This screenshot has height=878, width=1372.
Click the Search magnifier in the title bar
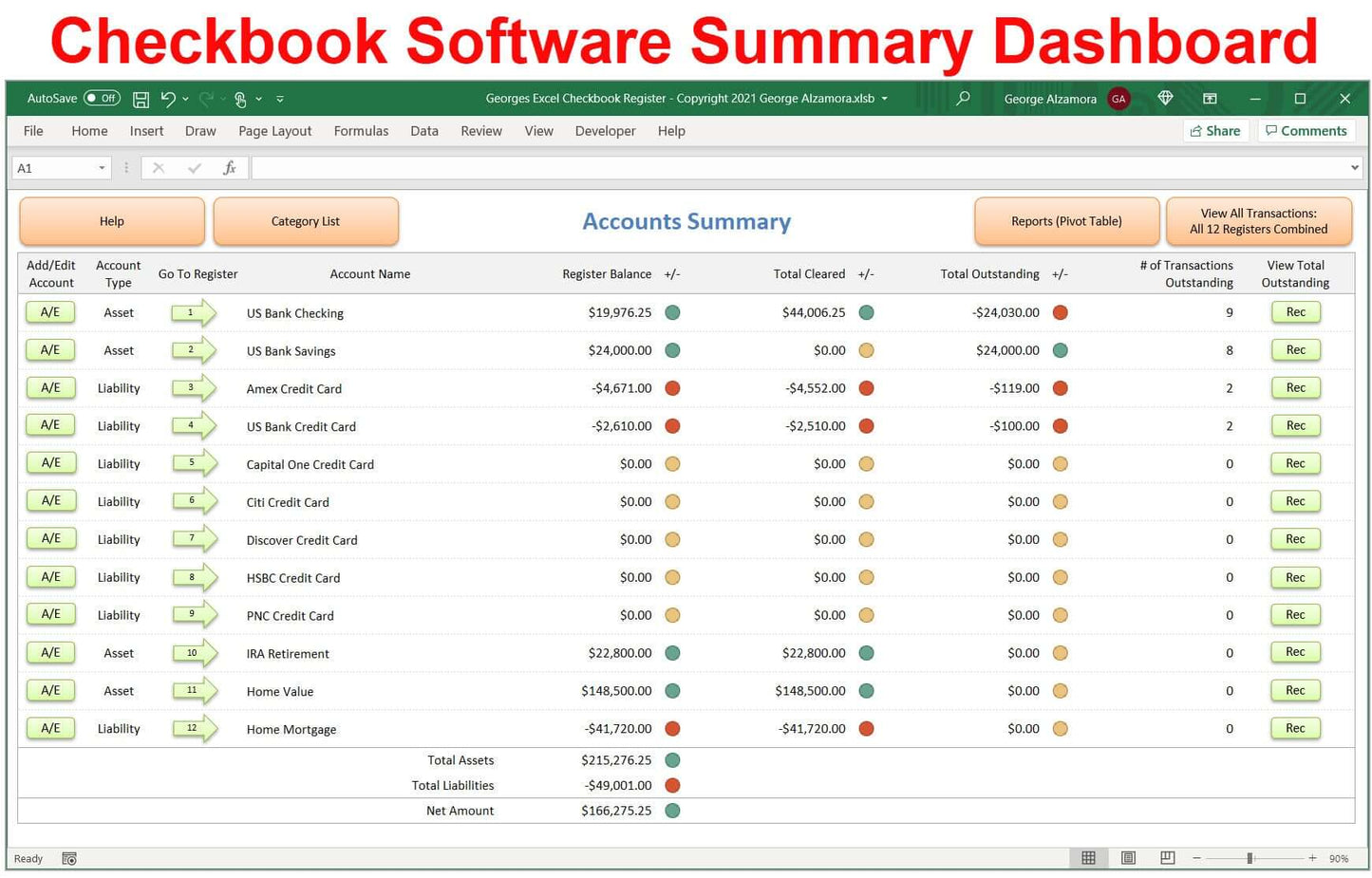click(962, 99)
